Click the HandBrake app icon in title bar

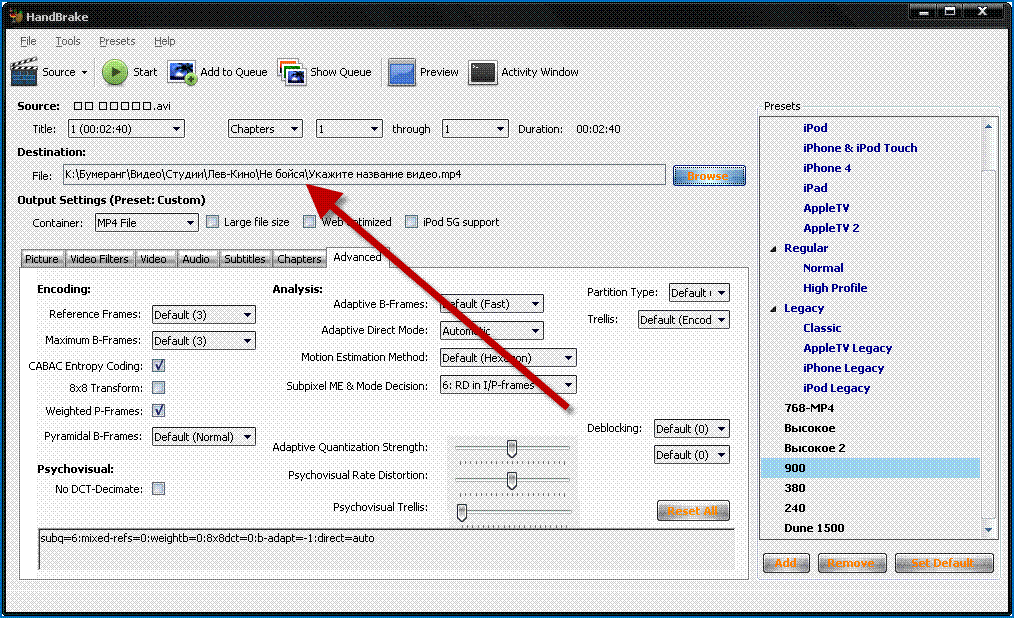point(16,16)
